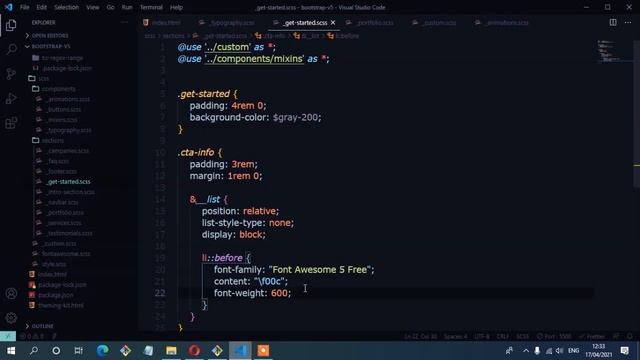Launch Microsoft Edge from taskbar
This screenshot has height=360, width=640.
click(102, 351)
